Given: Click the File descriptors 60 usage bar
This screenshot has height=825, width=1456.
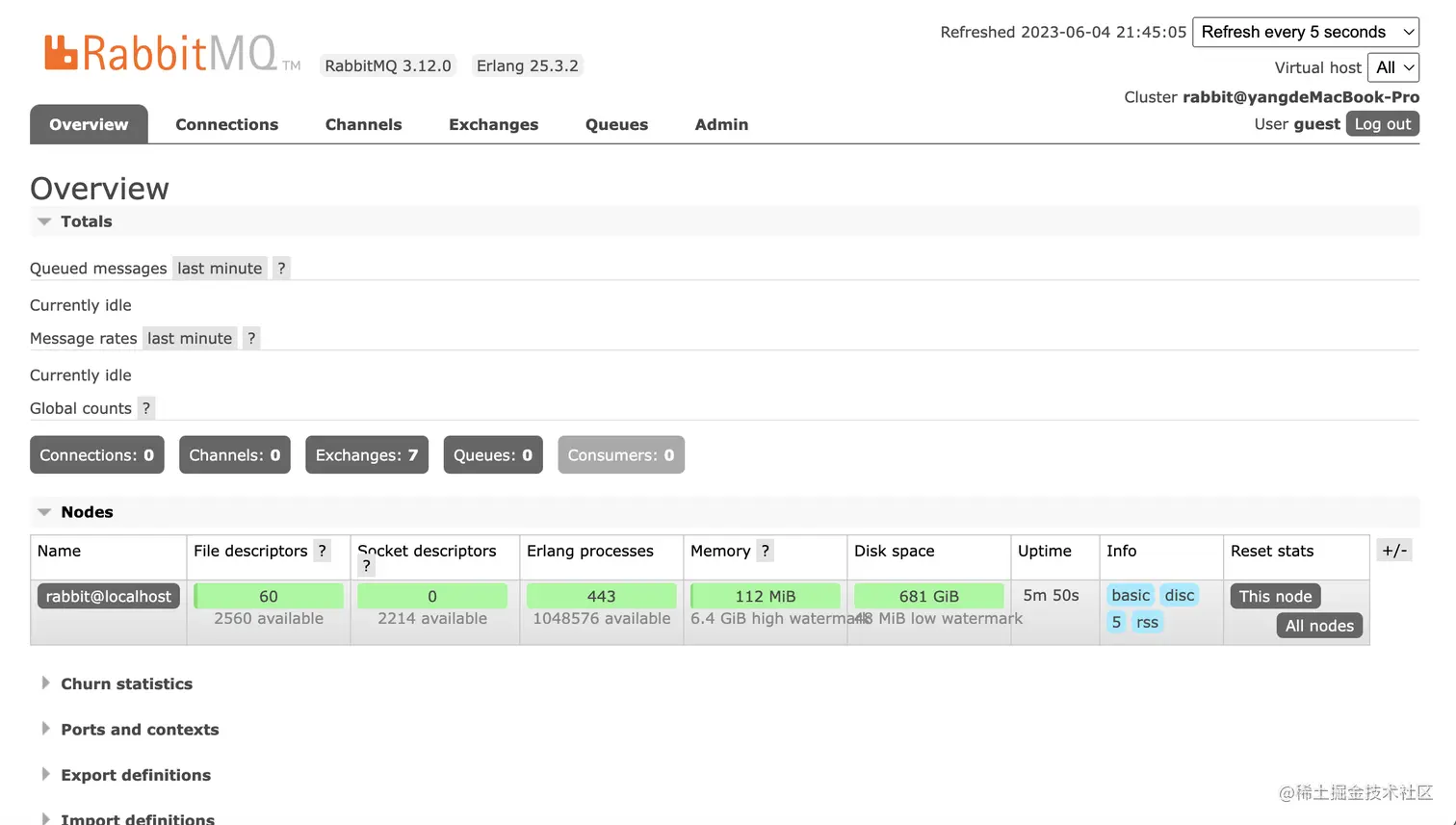Looking at the screenshot, I should (269, 596).
